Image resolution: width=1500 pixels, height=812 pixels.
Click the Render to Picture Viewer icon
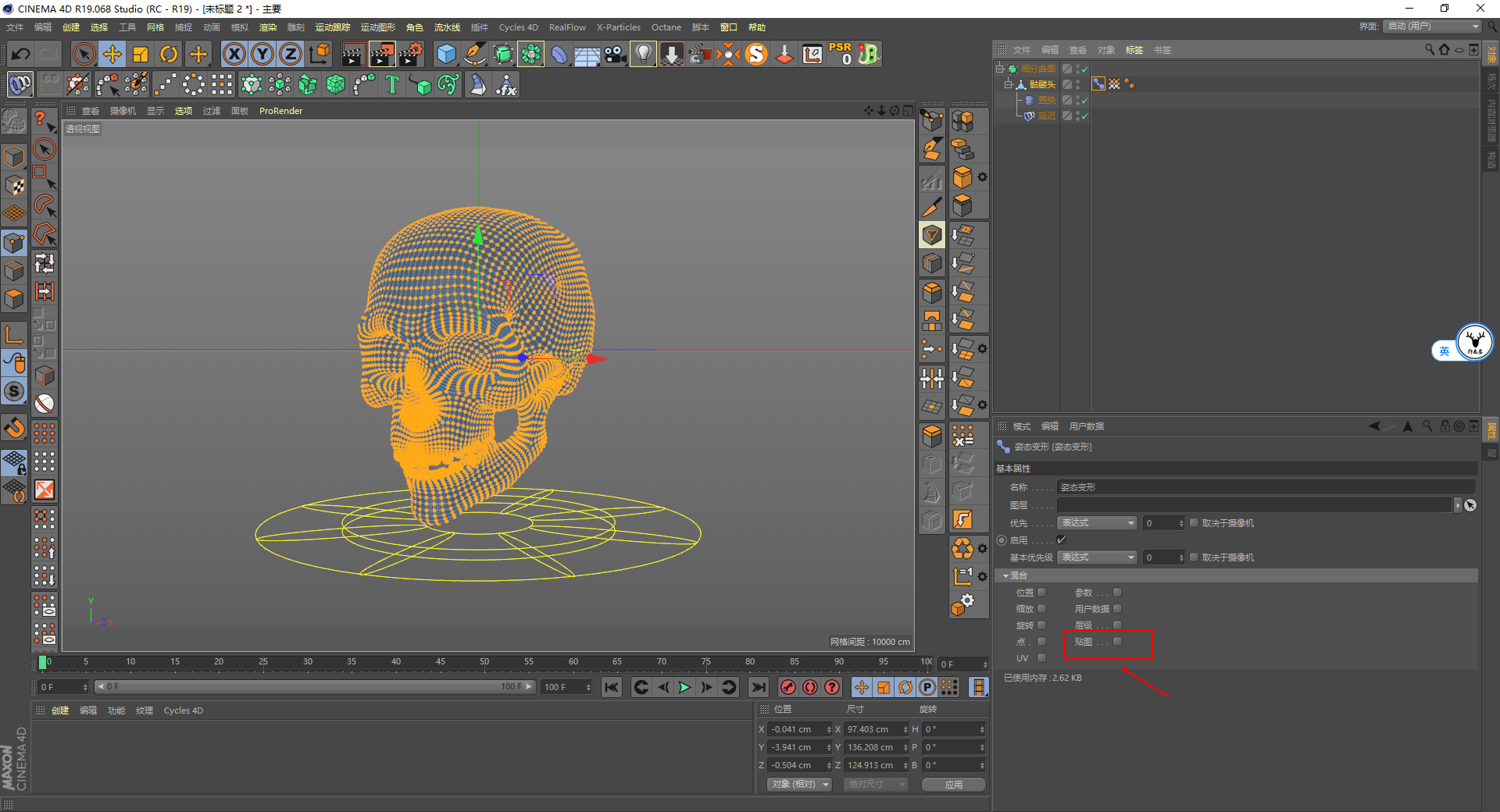[x=382, y=54]
